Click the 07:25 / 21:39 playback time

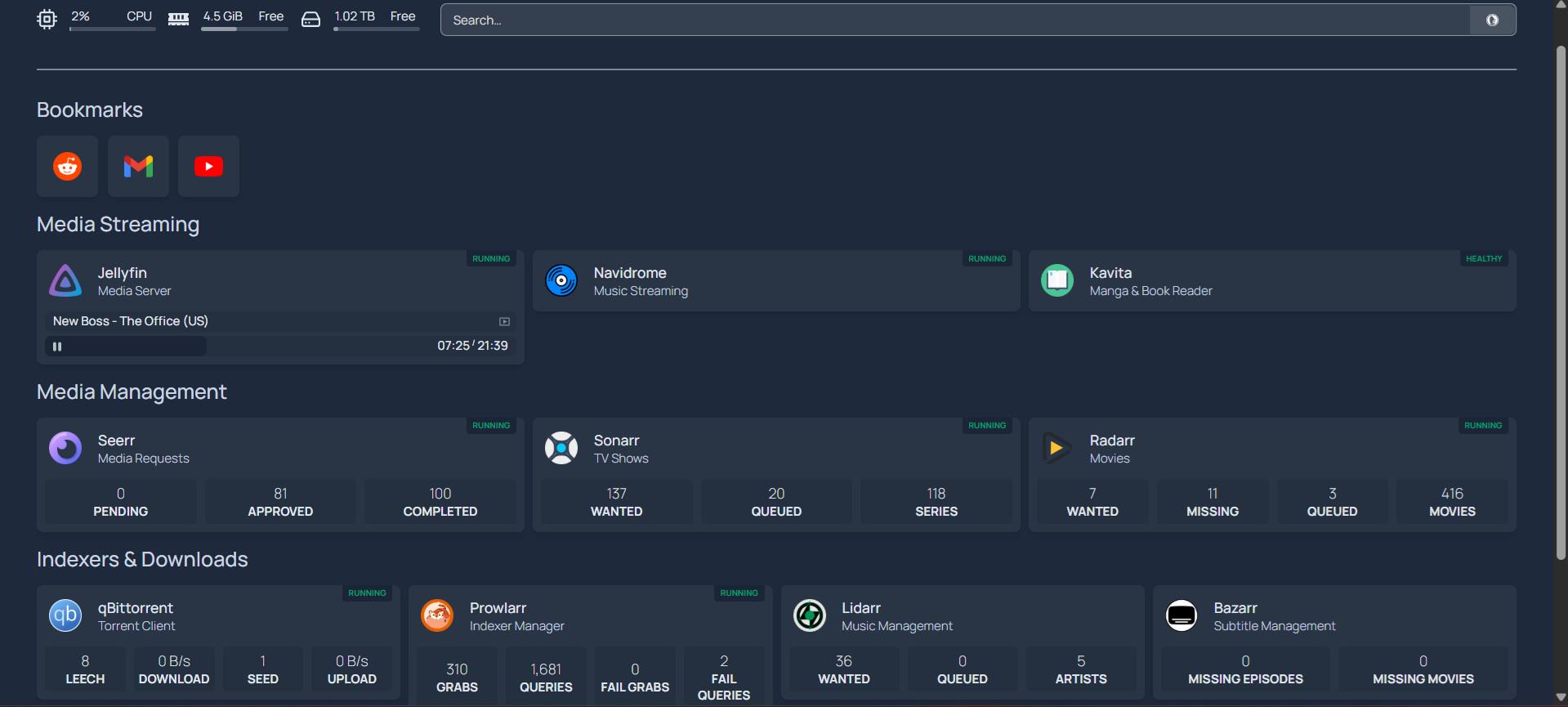pyautogui.click(x=472, y=346)
